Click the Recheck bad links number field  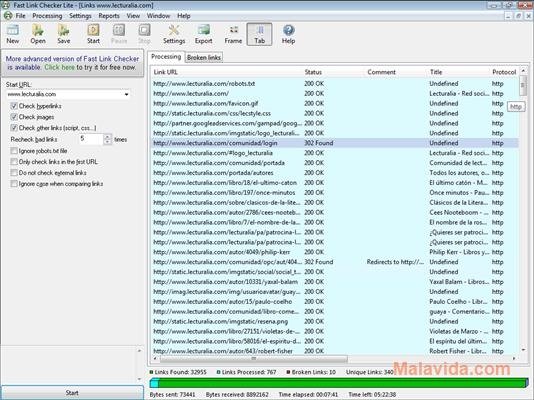coord(91,139)
